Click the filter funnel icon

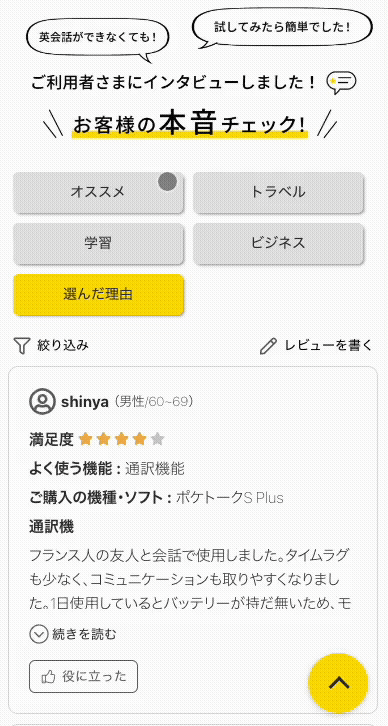pos(22,345)
